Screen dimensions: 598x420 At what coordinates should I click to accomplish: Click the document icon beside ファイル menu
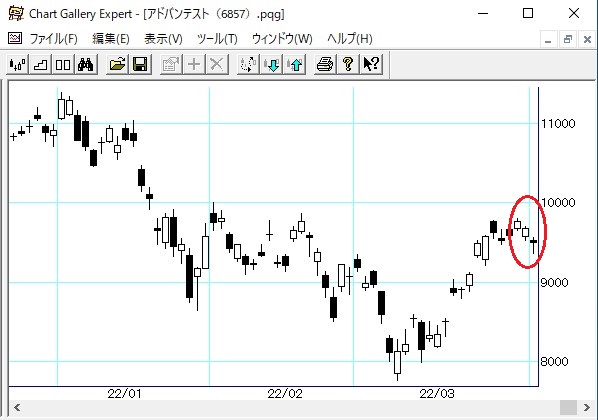click(x=15, y=38)
